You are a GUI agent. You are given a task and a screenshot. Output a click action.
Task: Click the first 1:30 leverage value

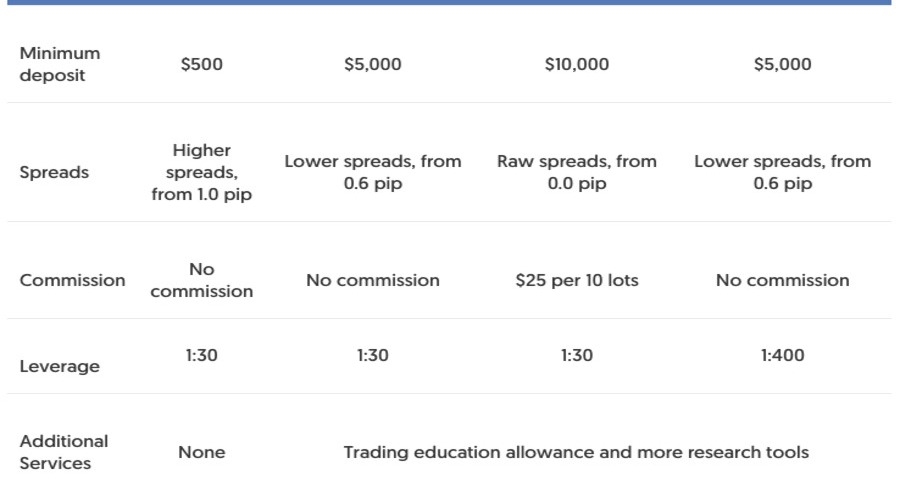tap(201, 355)
